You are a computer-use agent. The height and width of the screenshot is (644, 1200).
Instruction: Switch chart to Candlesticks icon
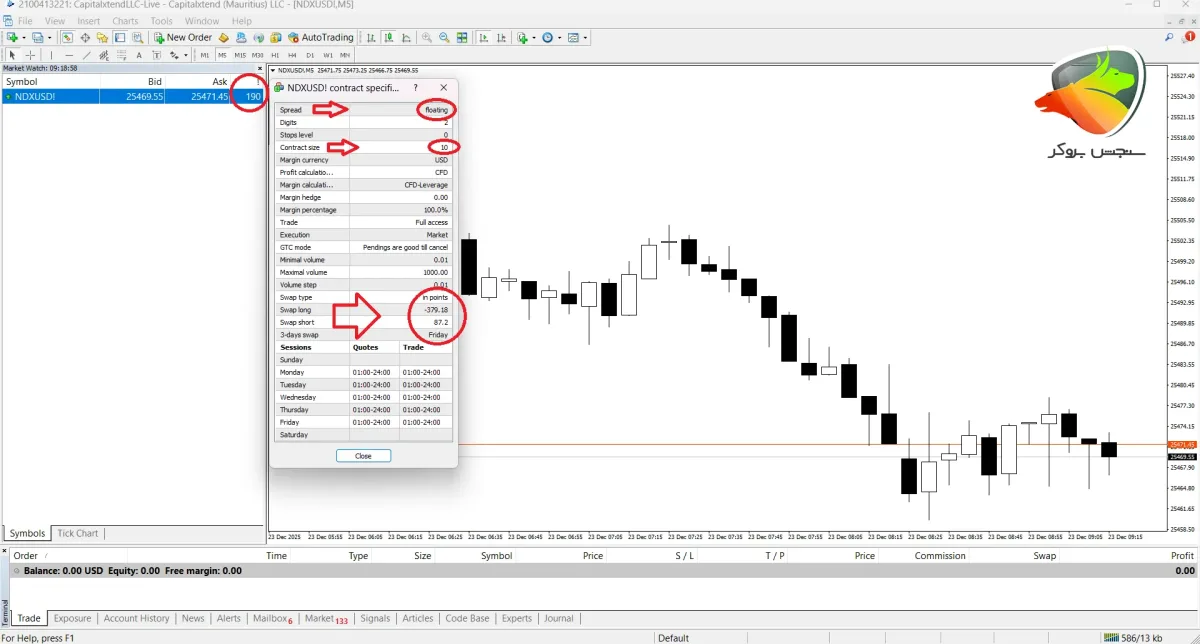point(388,37)
